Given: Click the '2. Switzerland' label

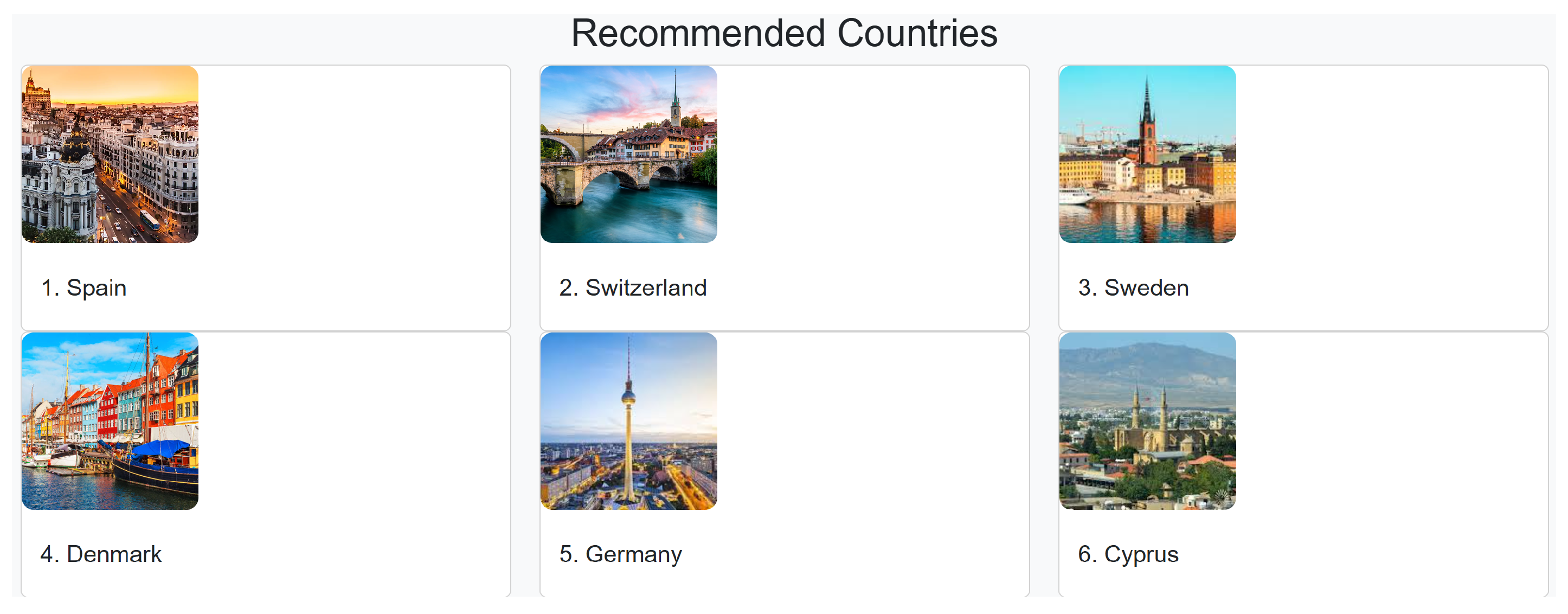Looking at the screenshot, I should [x=632, y=287].
